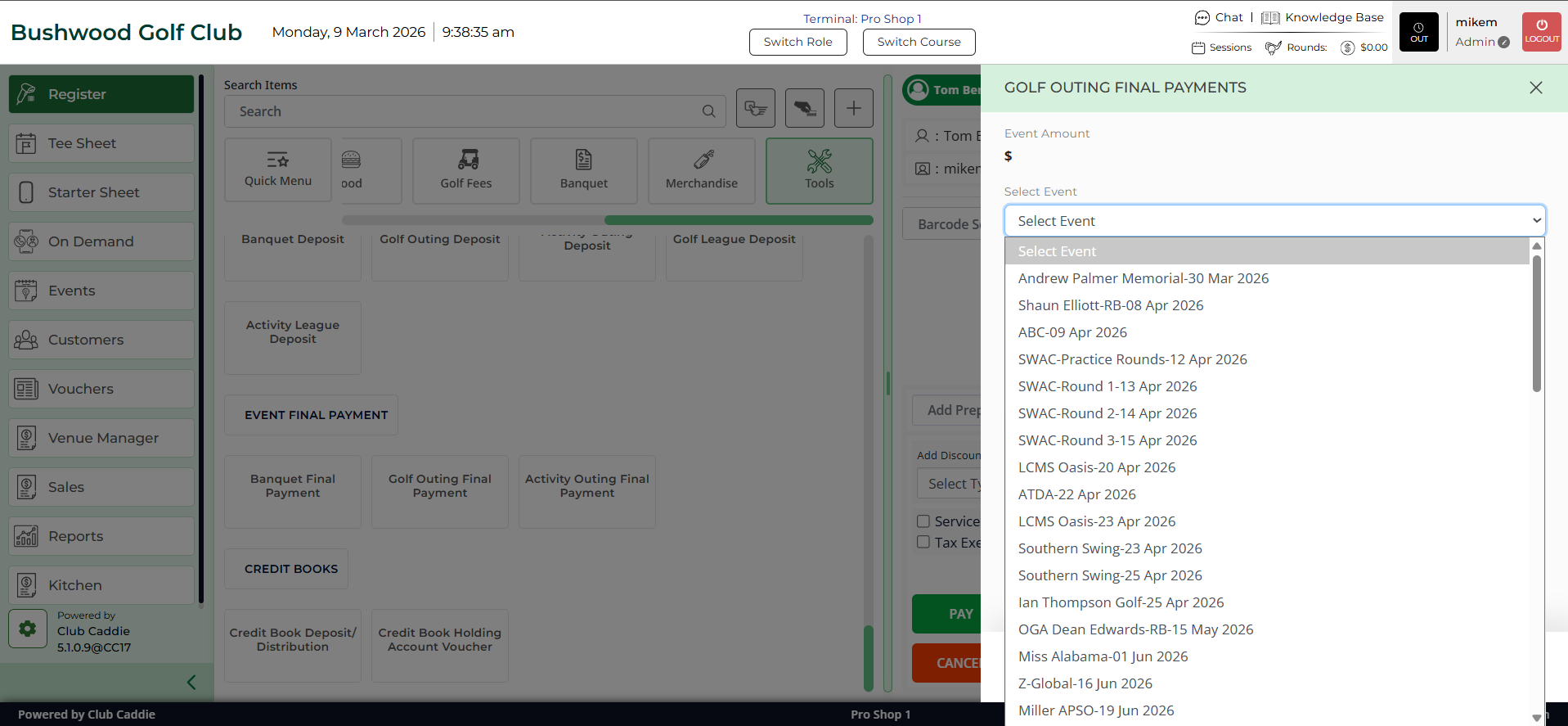Viewport: 1568px width, 726px height.
Task: Open the Banquet category icon
Action: [583, 160]
